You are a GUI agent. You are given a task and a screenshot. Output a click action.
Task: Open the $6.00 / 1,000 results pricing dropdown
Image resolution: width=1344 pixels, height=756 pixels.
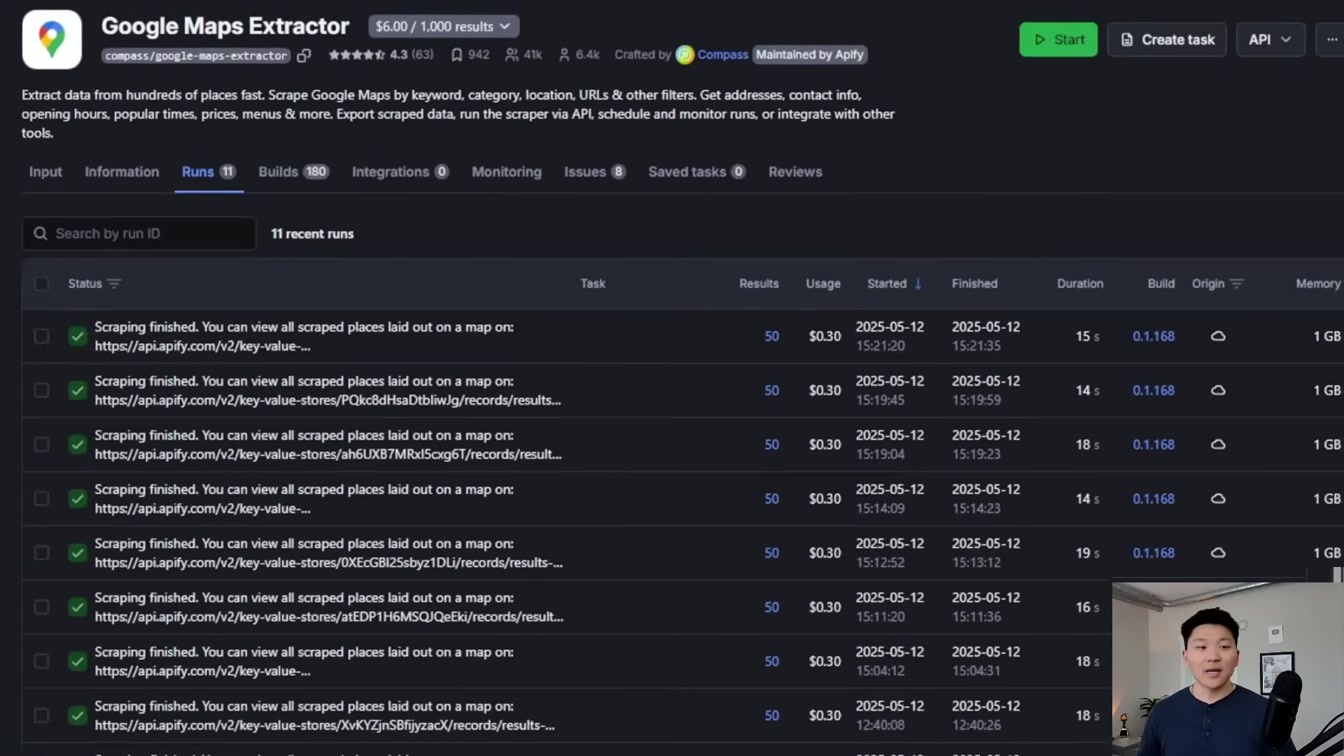pos(443,26)
